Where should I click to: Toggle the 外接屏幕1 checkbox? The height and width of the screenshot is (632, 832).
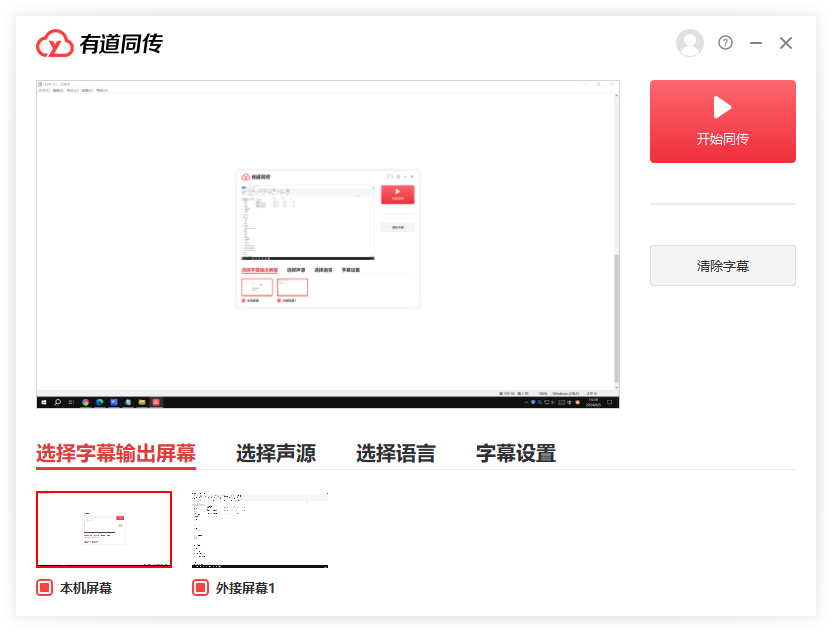click(201, 587)
